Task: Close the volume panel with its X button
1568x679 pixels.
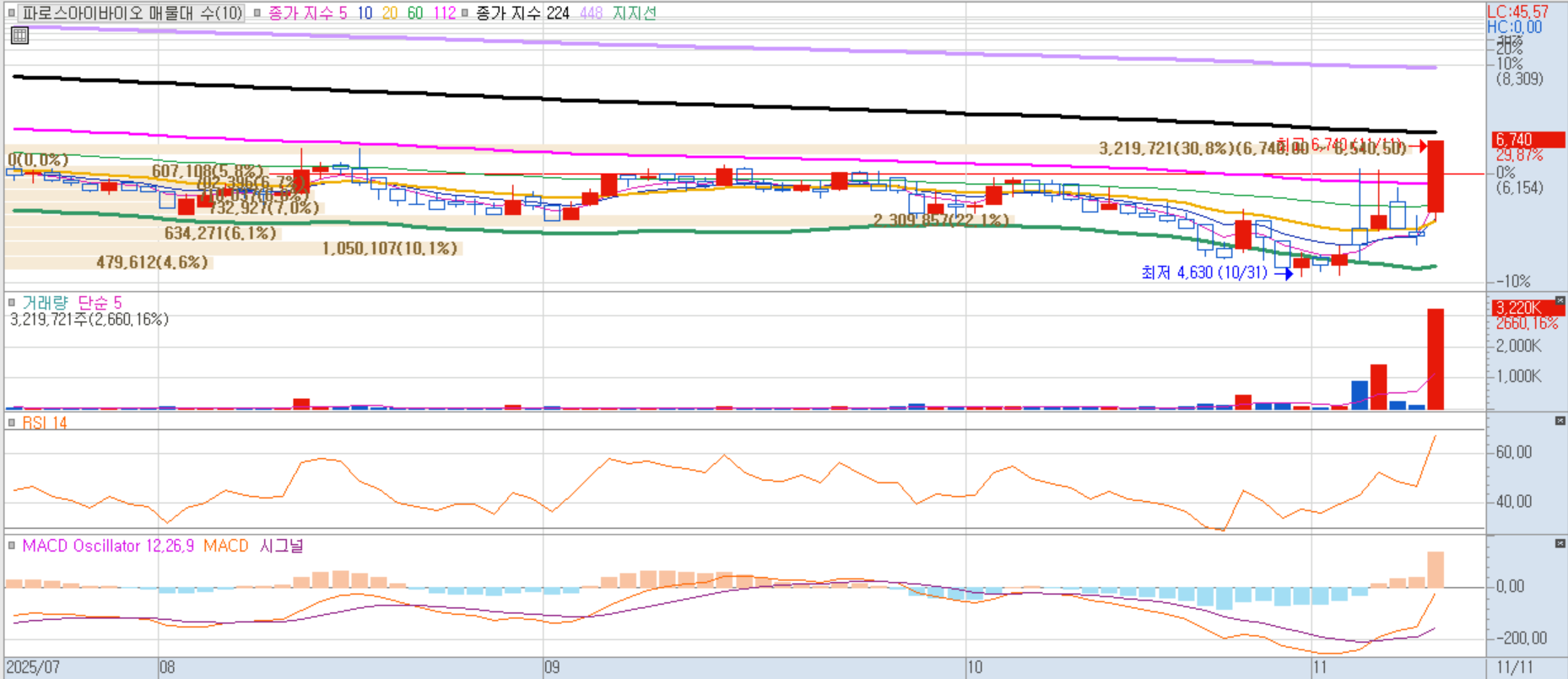Action: [x=1560, y=300]
